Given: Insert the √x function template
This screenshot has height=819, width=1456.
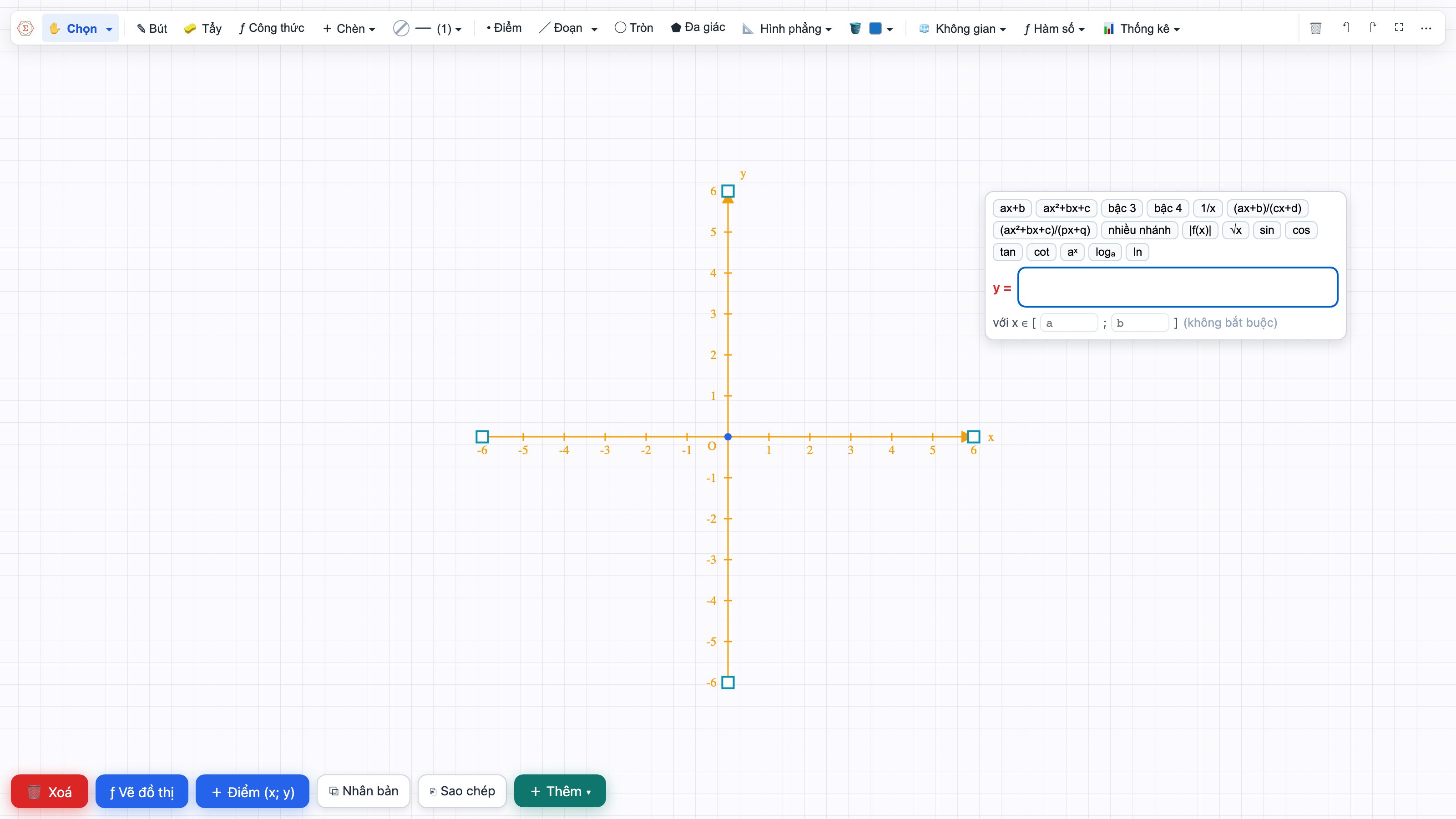Looking at the screenshot, I should [x=1236, y=230].
